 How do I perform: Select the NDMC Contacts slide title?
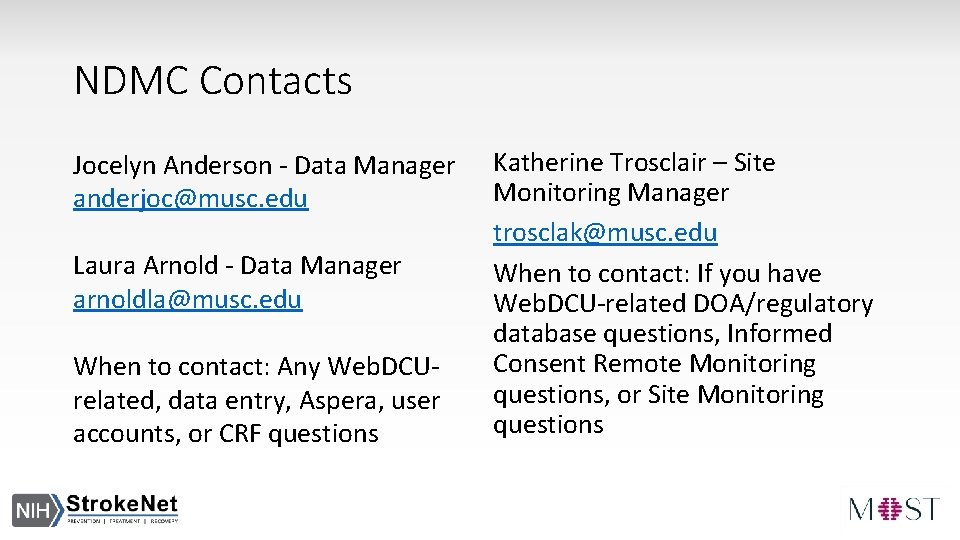213,81
